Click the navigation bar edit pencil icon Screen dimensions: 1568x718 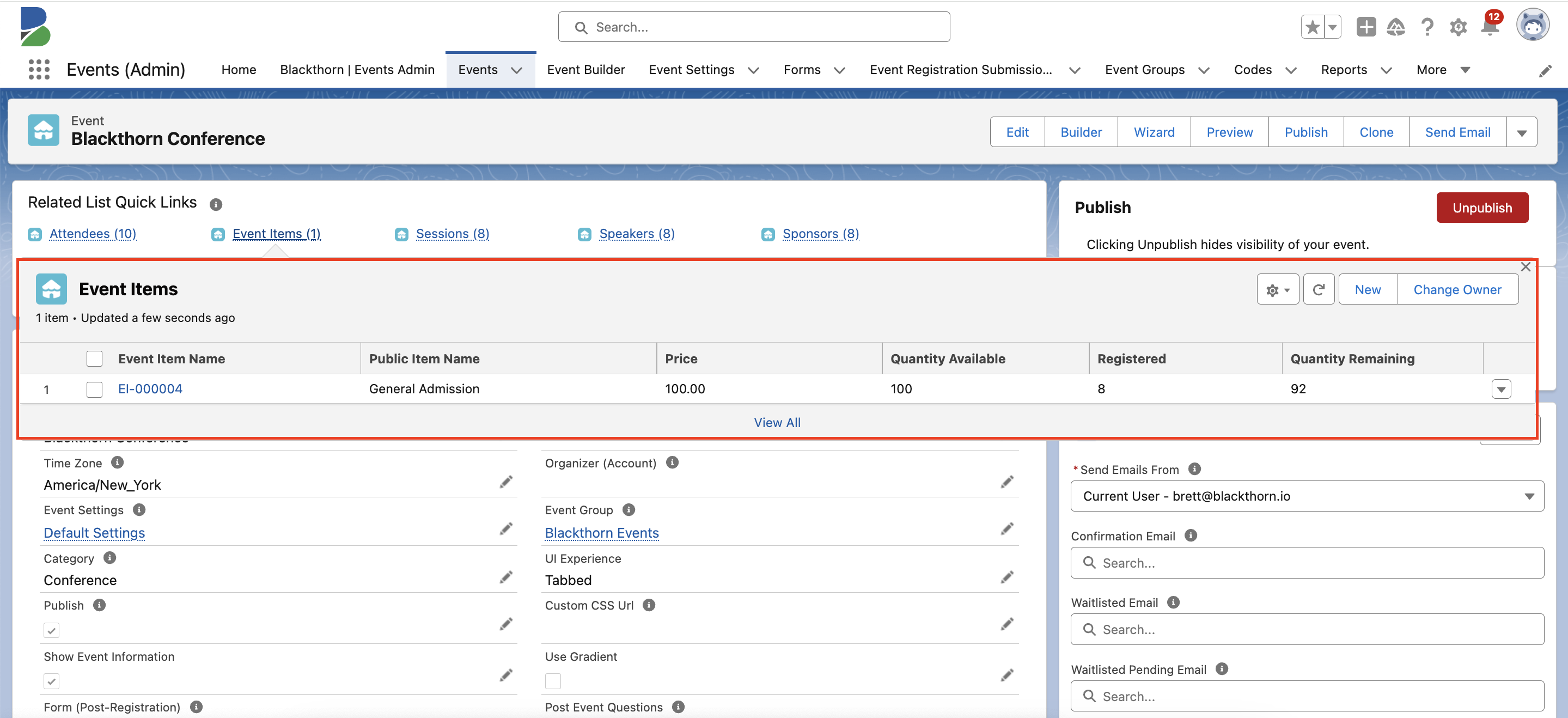pos(1545,71)
